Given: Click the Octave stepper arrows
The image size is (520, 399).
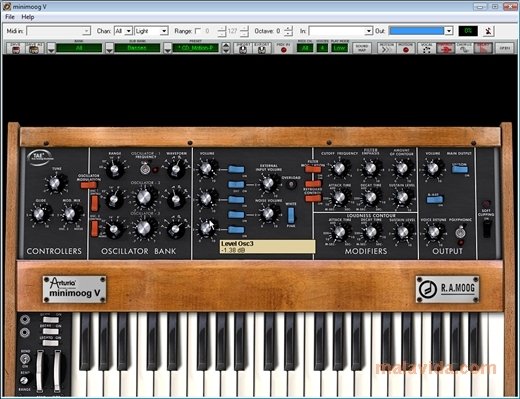Looking at the screenshot, I should click(x=289, y=31).
